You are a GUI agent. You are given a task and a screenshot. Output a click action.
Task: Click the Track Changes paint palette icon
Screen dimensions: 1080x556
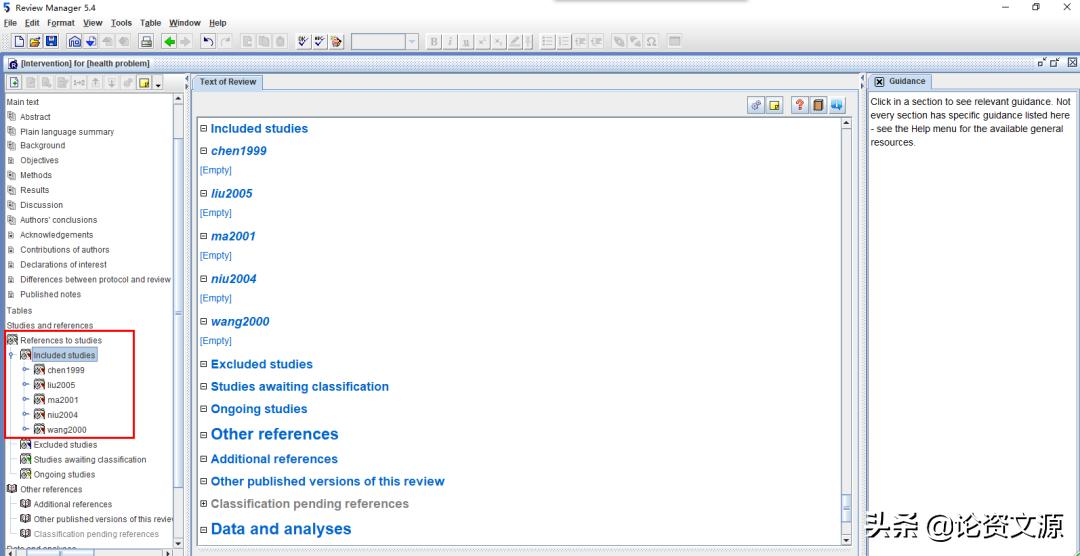pos(336,41)
